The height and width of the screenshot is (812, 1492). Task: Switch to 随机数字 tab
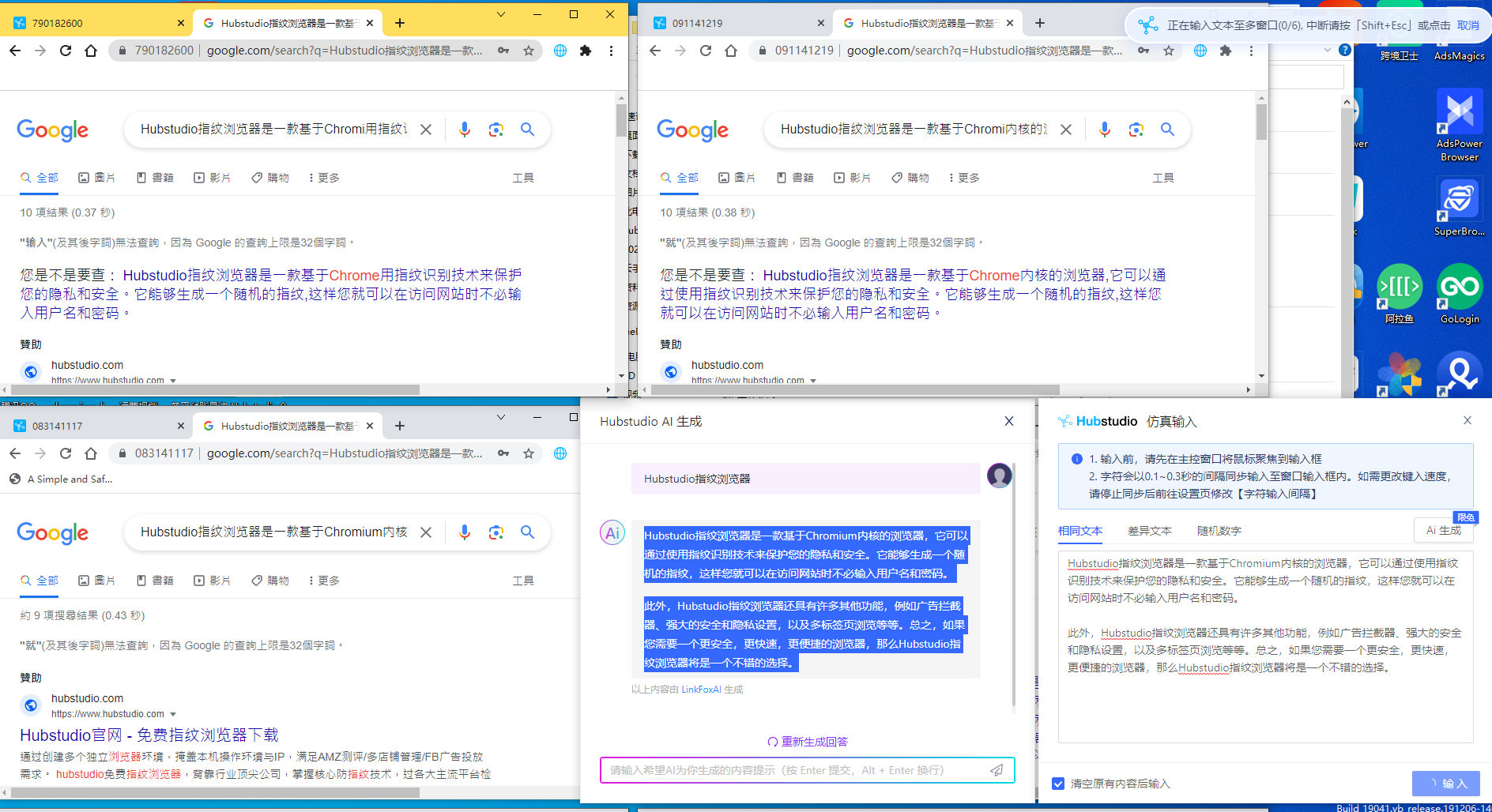tap(1219, 531)
